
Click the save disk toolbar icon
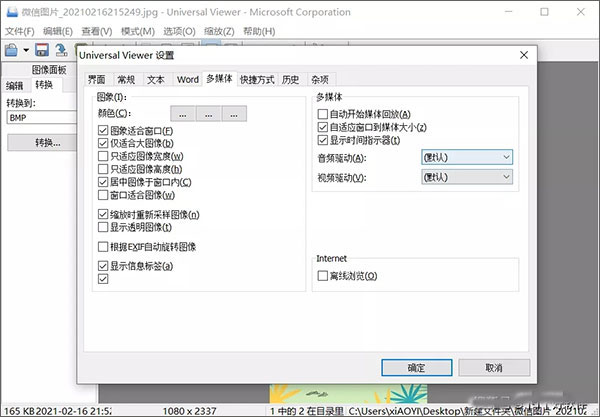point(42,50)
